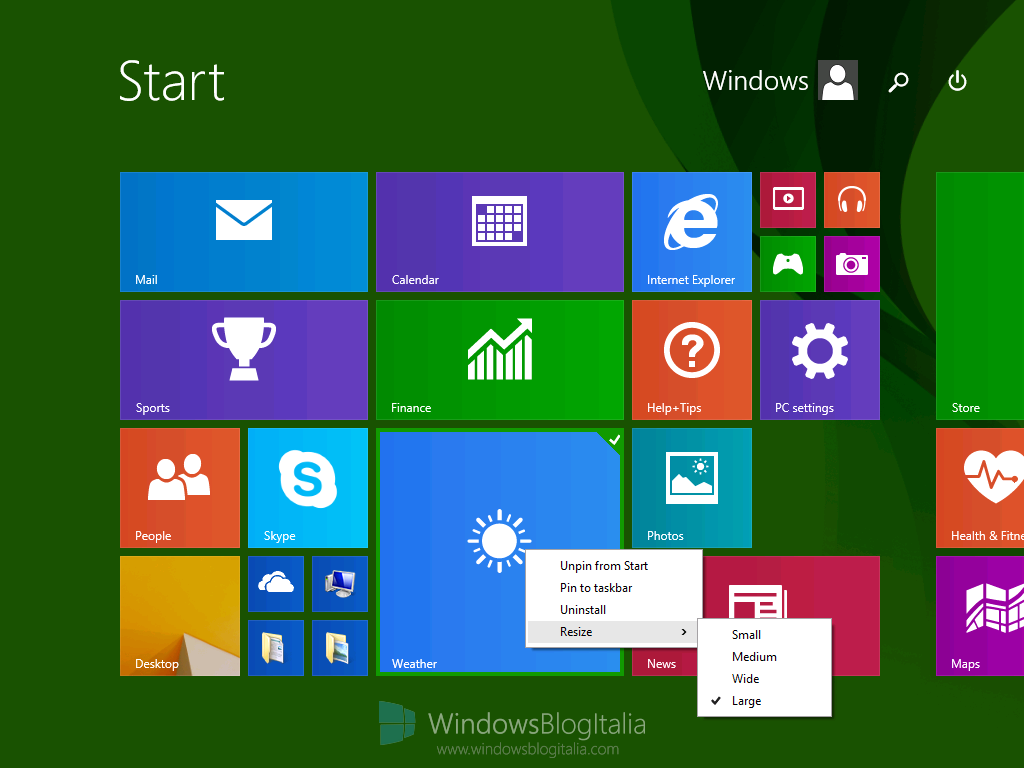
Task: Open the Finance chart tile
Action: tap(500, 360)
